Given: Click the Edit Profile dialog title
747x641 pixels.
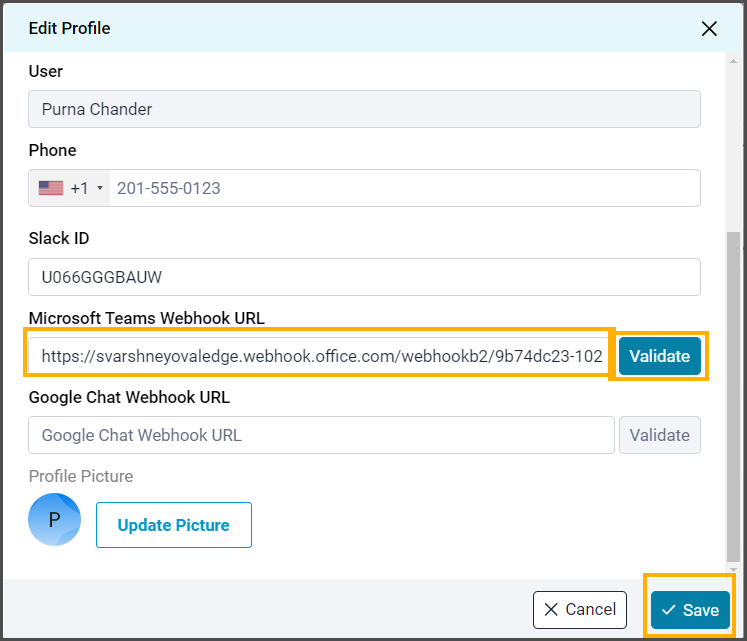Looking at the screenshot, I should point(69,28).
